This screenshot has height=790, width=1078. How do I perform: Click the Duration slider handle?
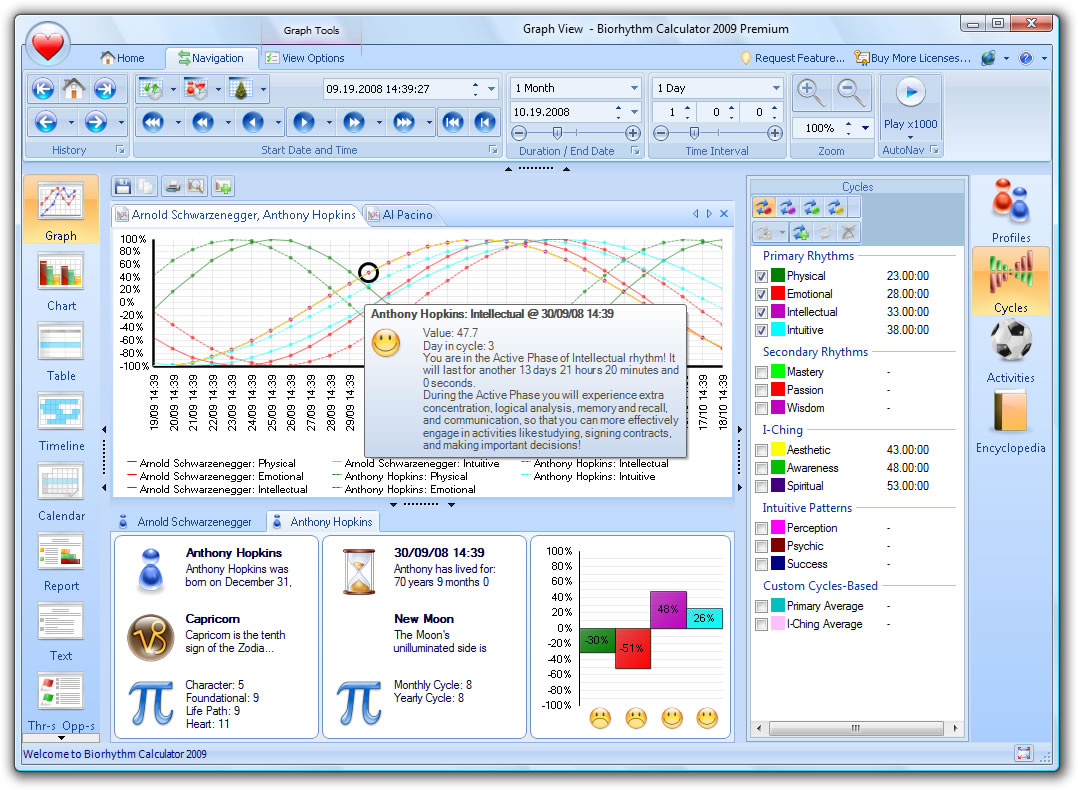(x=558, y=133)
